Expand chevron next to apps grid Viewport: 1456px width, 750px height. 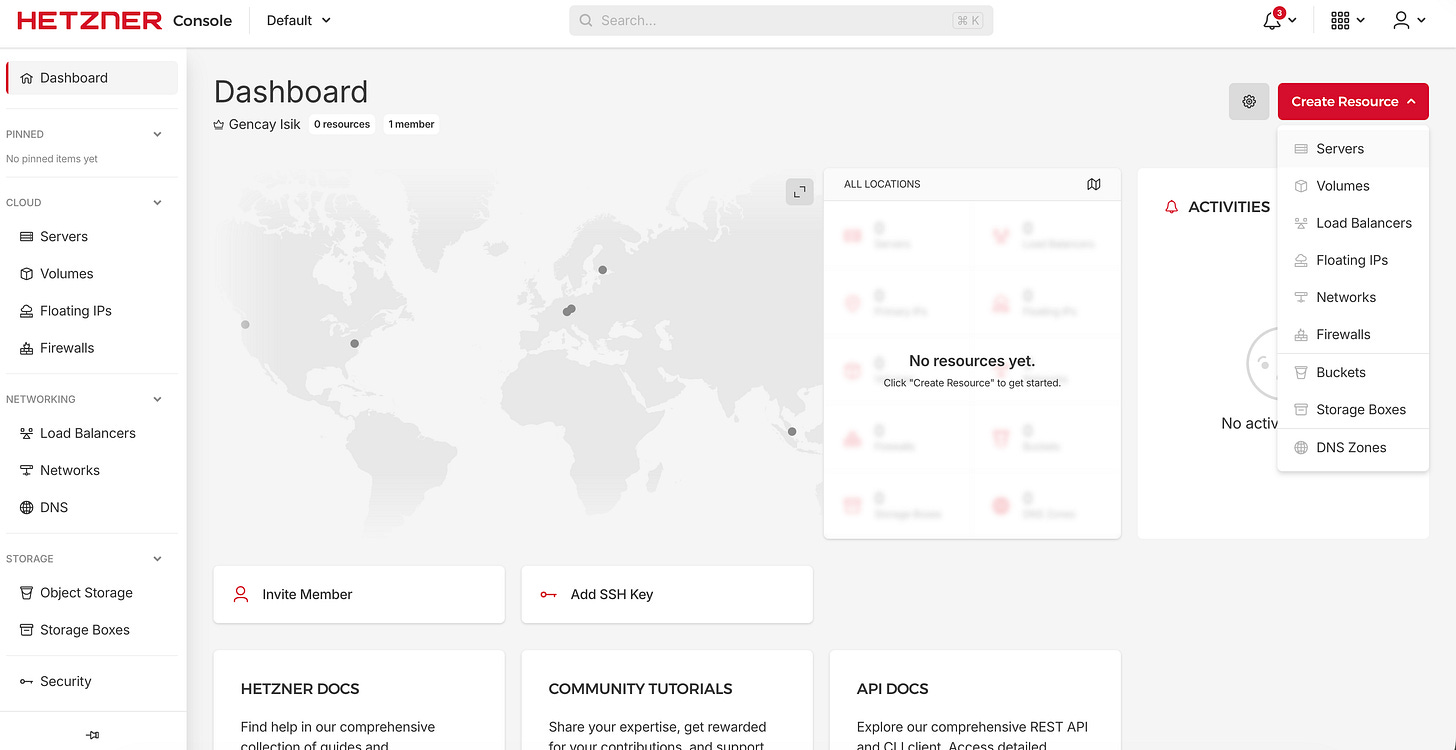coord(1360,20)
